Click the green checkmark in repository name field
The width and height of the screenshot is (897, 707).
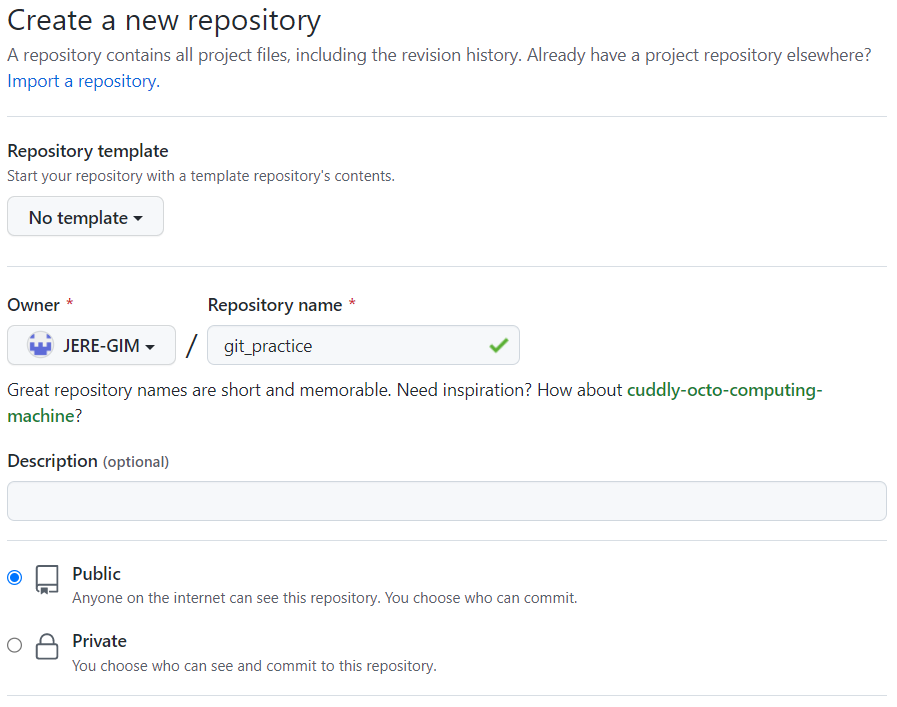point(499,345)
